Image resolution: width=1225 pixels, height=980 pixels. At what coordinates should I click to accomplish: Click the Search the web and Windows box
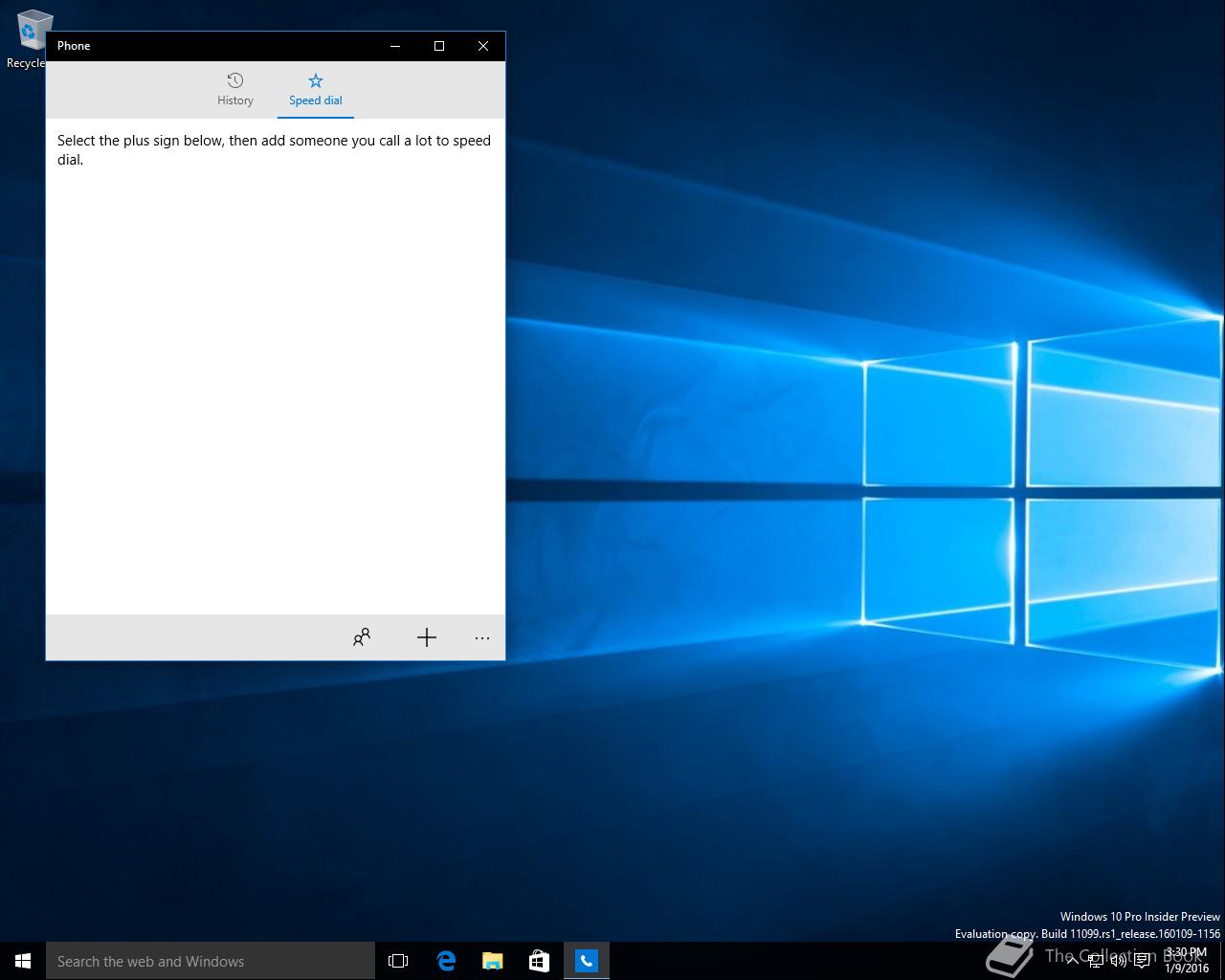(x=211, y=961)
